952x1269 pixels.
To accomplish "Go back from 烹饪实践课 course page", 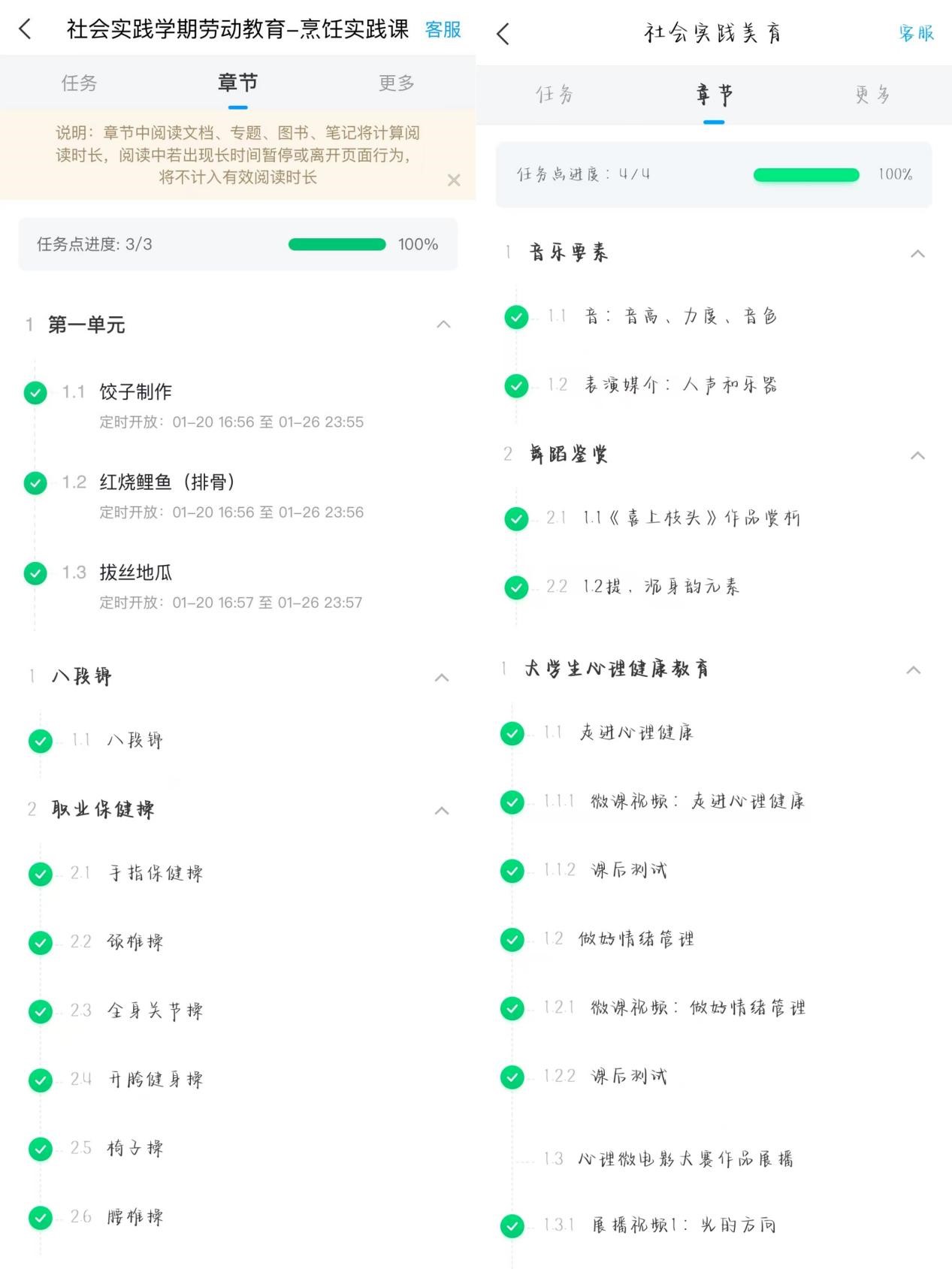I will click(x=26, y=29).
